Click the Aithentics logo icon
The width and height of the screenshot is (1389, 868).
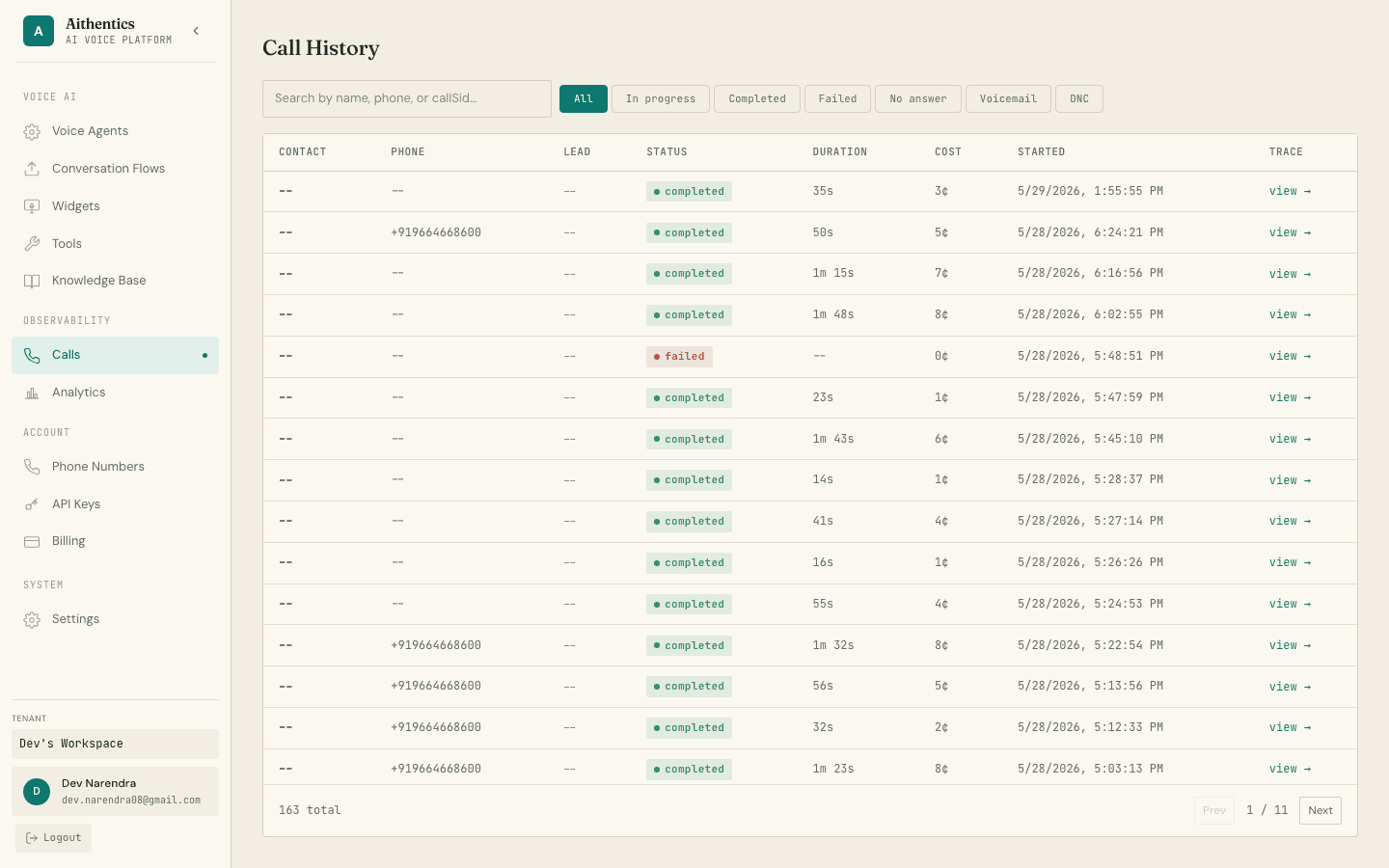coord(39,31)
